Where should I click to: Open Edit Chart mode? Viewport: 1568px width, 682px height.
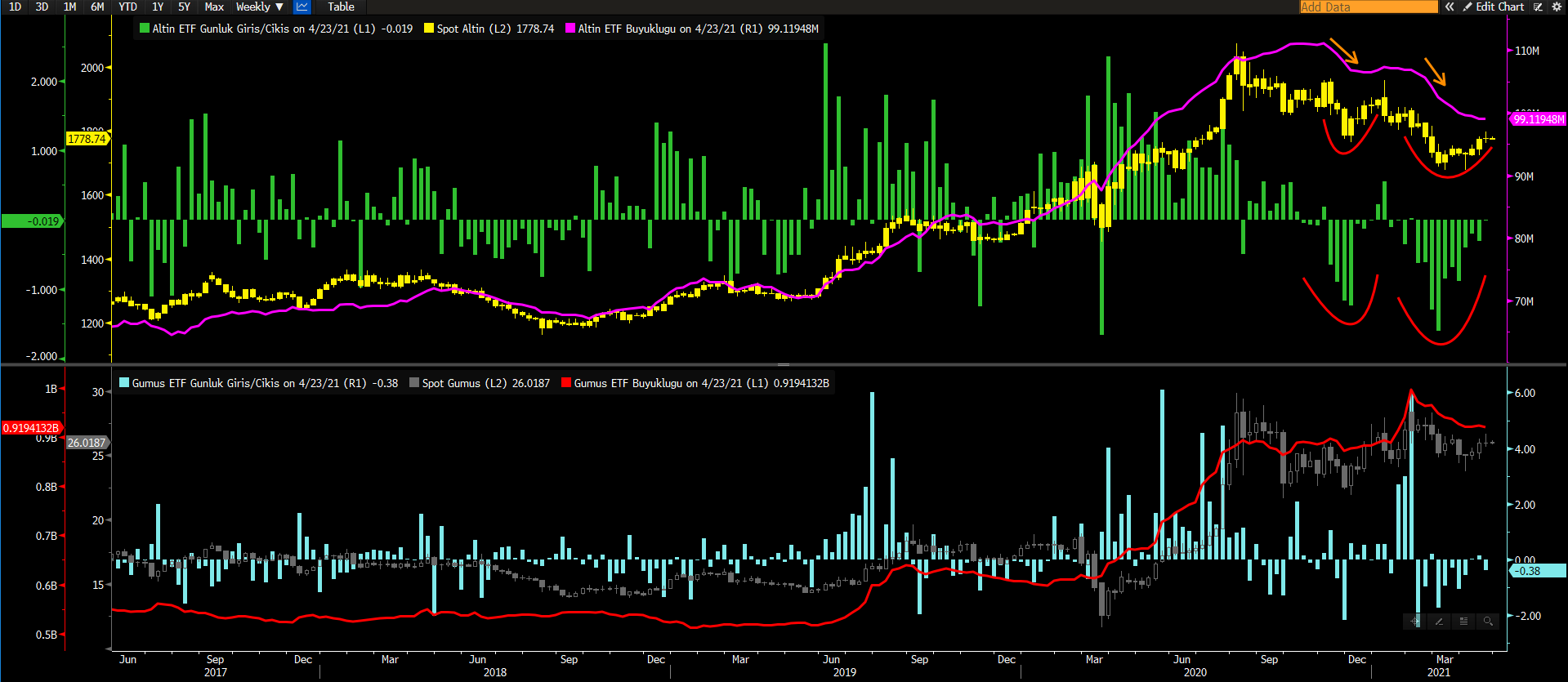point(1493,7)
